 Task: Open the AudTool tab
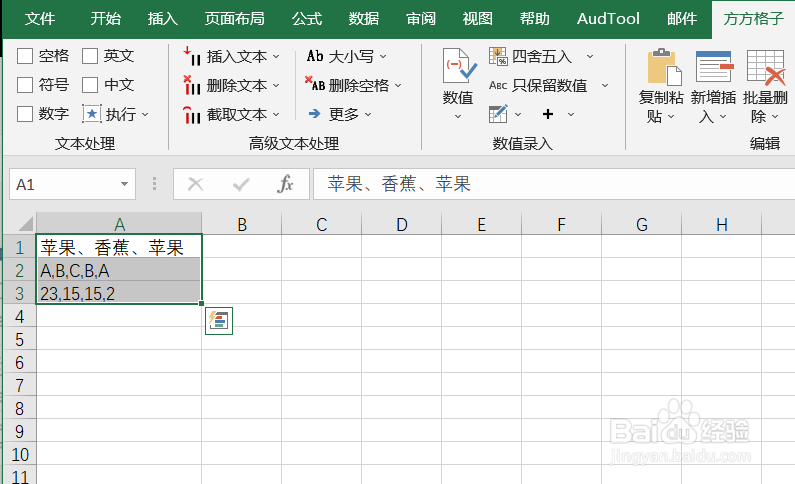pyautogui.click(x=609, y=18)
